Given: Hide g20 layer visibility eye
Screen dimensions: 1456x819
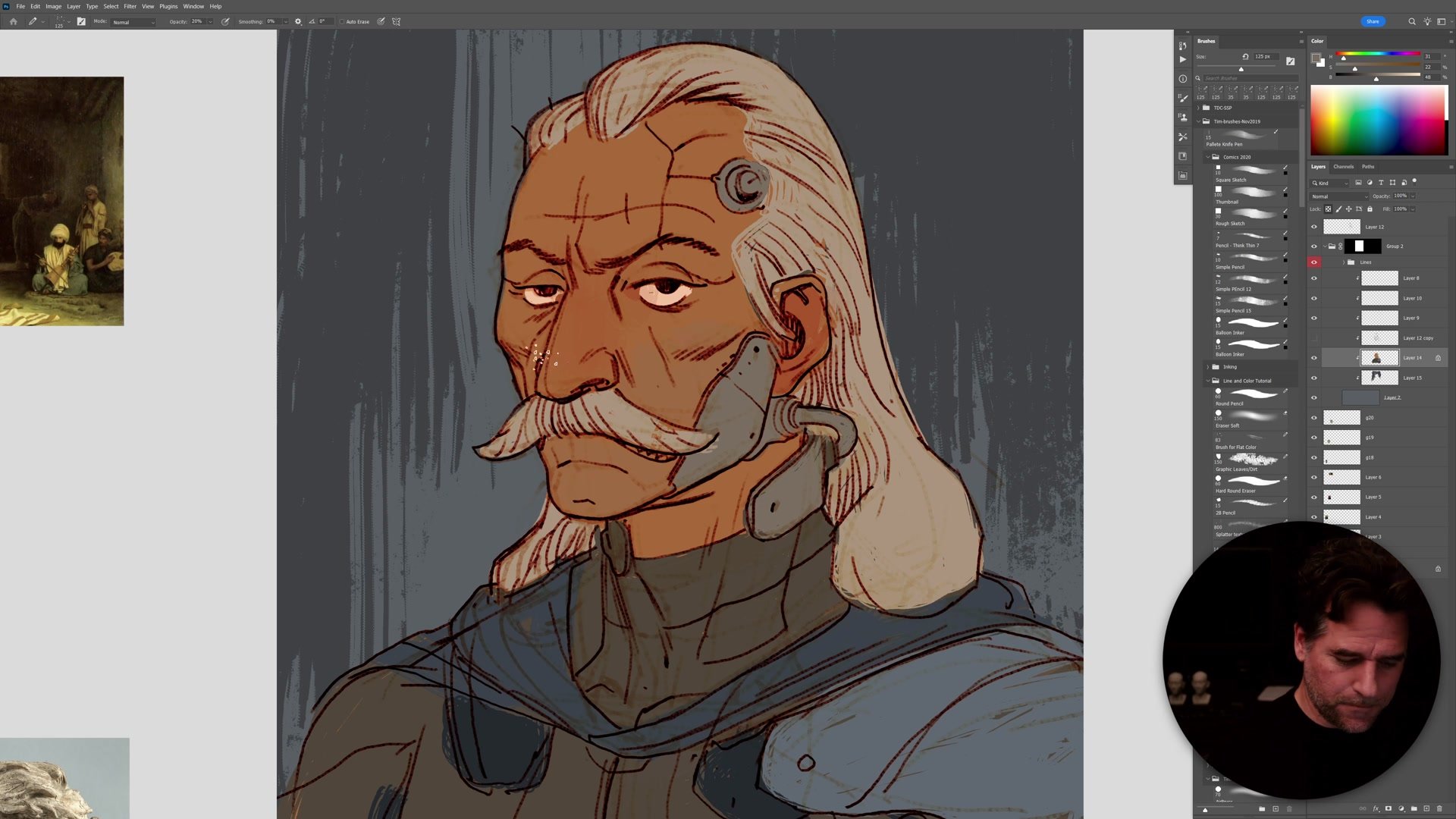Looking at the screenshot, I should [x=1314, y=418].
